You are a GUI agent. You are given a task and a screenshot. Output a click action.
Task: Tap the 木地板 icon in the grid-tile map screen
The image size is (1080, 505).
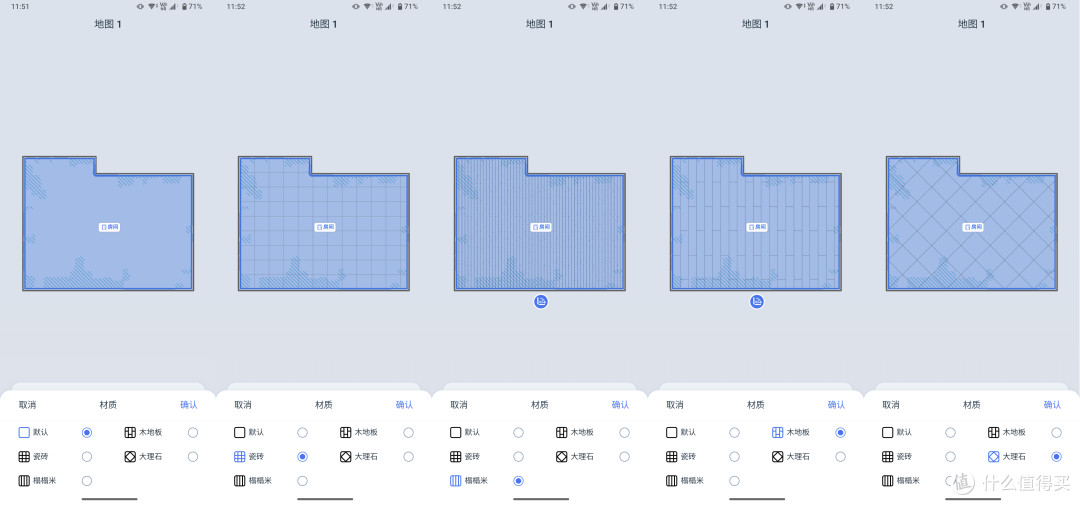click(x=346, y=433)
